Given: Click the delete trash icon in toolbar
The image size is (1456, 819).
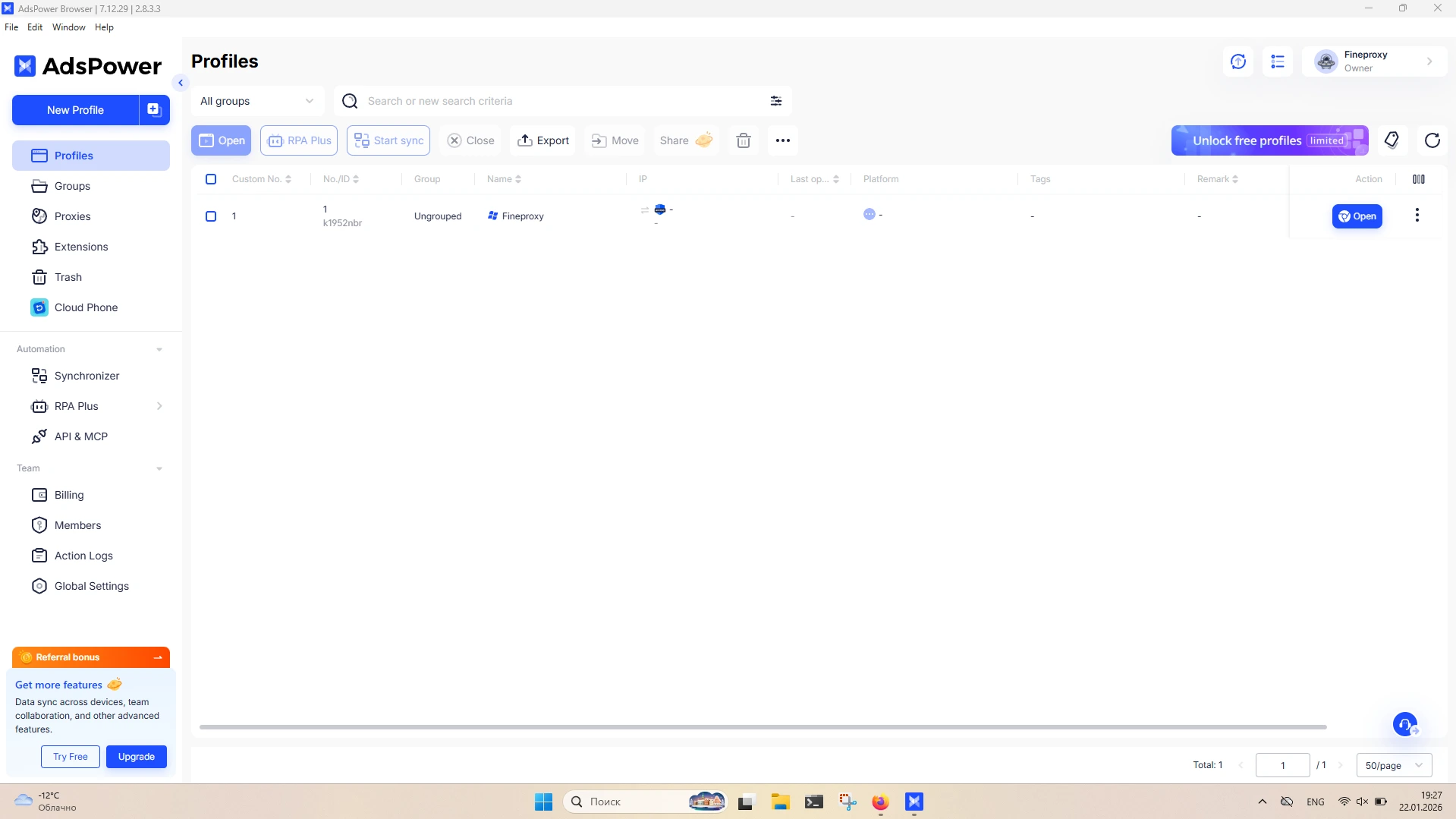Looking at the screenshot, I should [x=744, y=140].
